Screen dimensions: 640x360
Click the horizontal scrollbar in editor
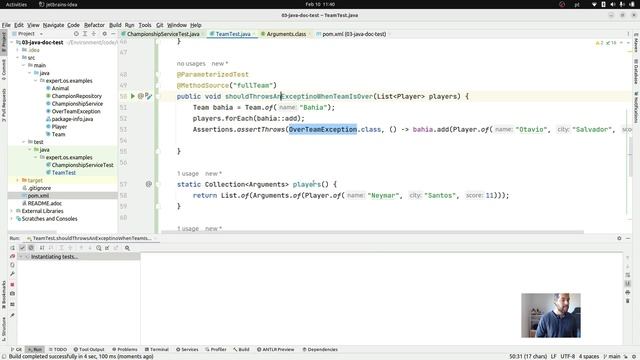372,232
